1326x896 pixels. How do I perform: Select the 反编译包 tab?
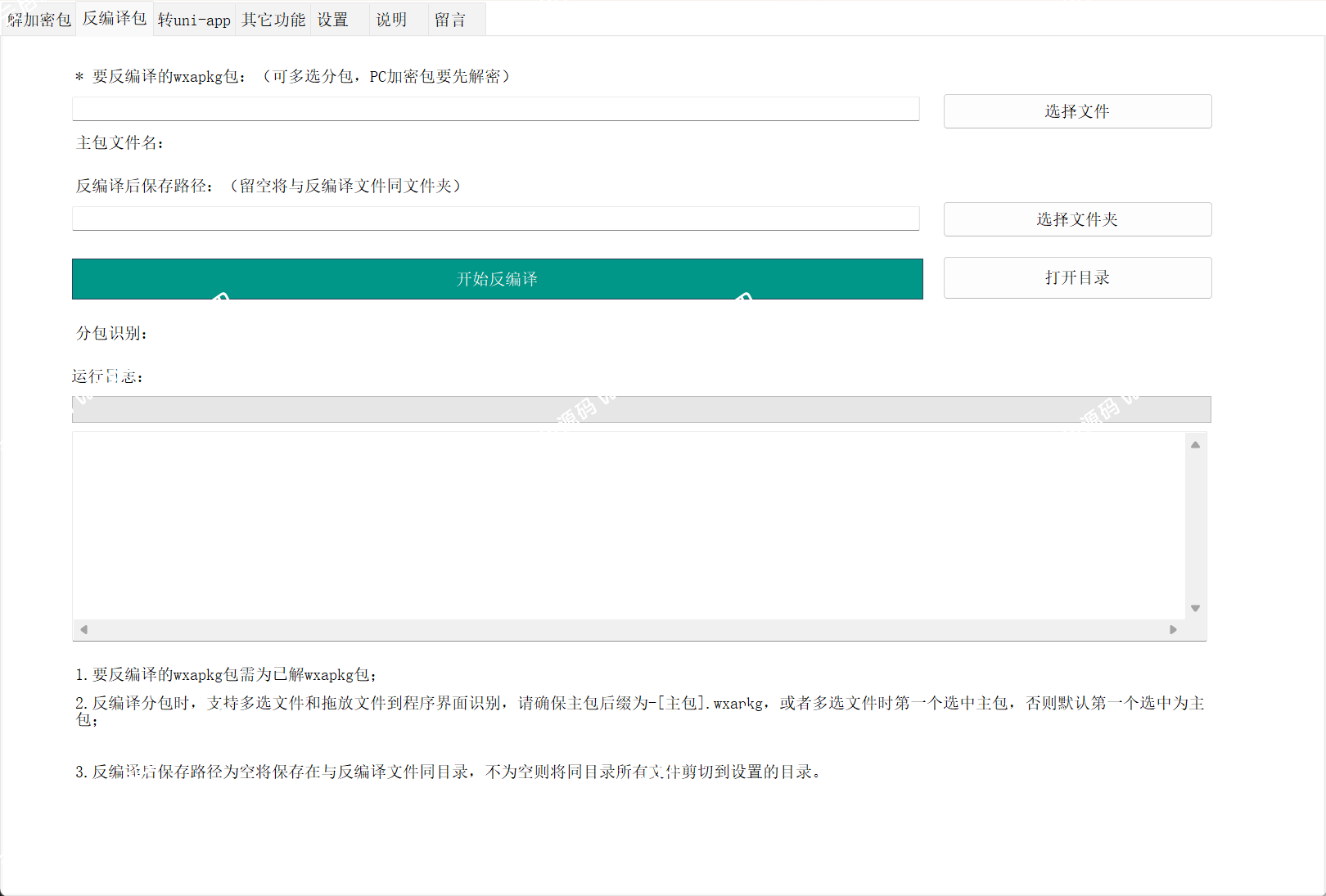pyautogui.click(x=114, y=19)
